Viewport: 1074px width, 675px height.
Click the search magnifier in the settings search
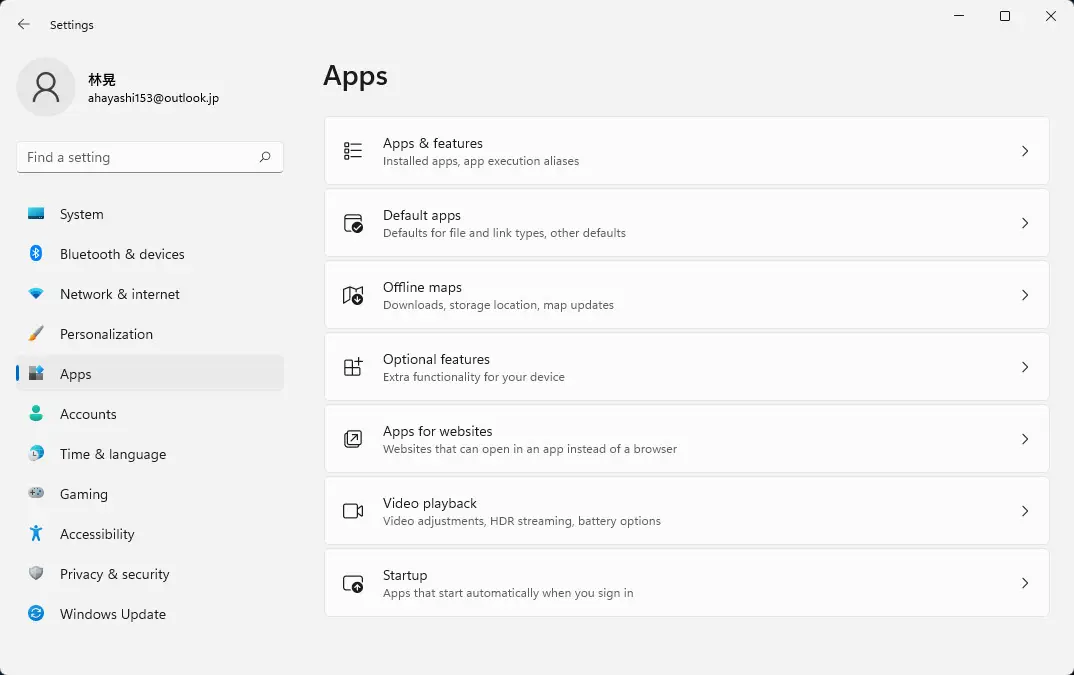tap(265, 157)
